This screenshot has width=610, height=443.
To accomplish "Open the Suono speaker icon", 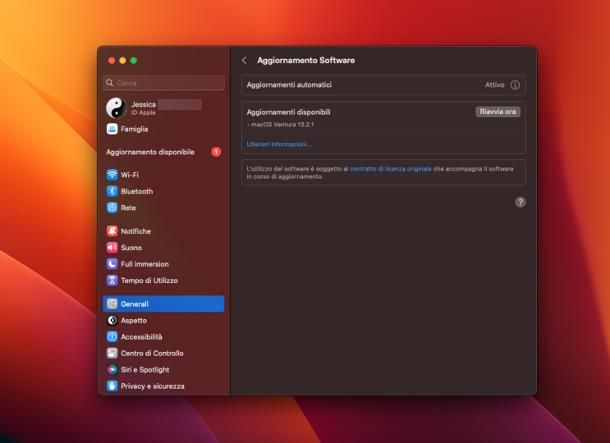I will tap(112, 247).
